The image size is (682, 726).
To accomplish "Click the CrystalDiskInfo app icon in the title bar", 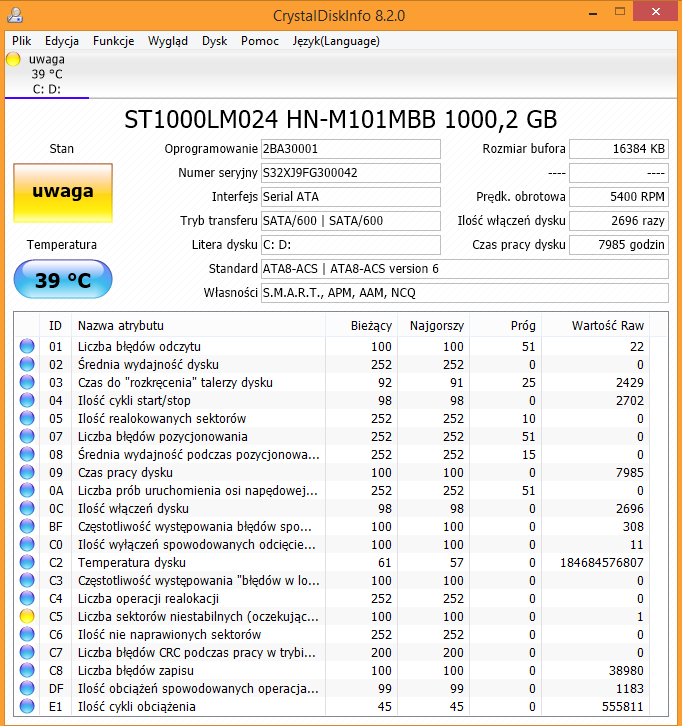I will coord(15,15).
